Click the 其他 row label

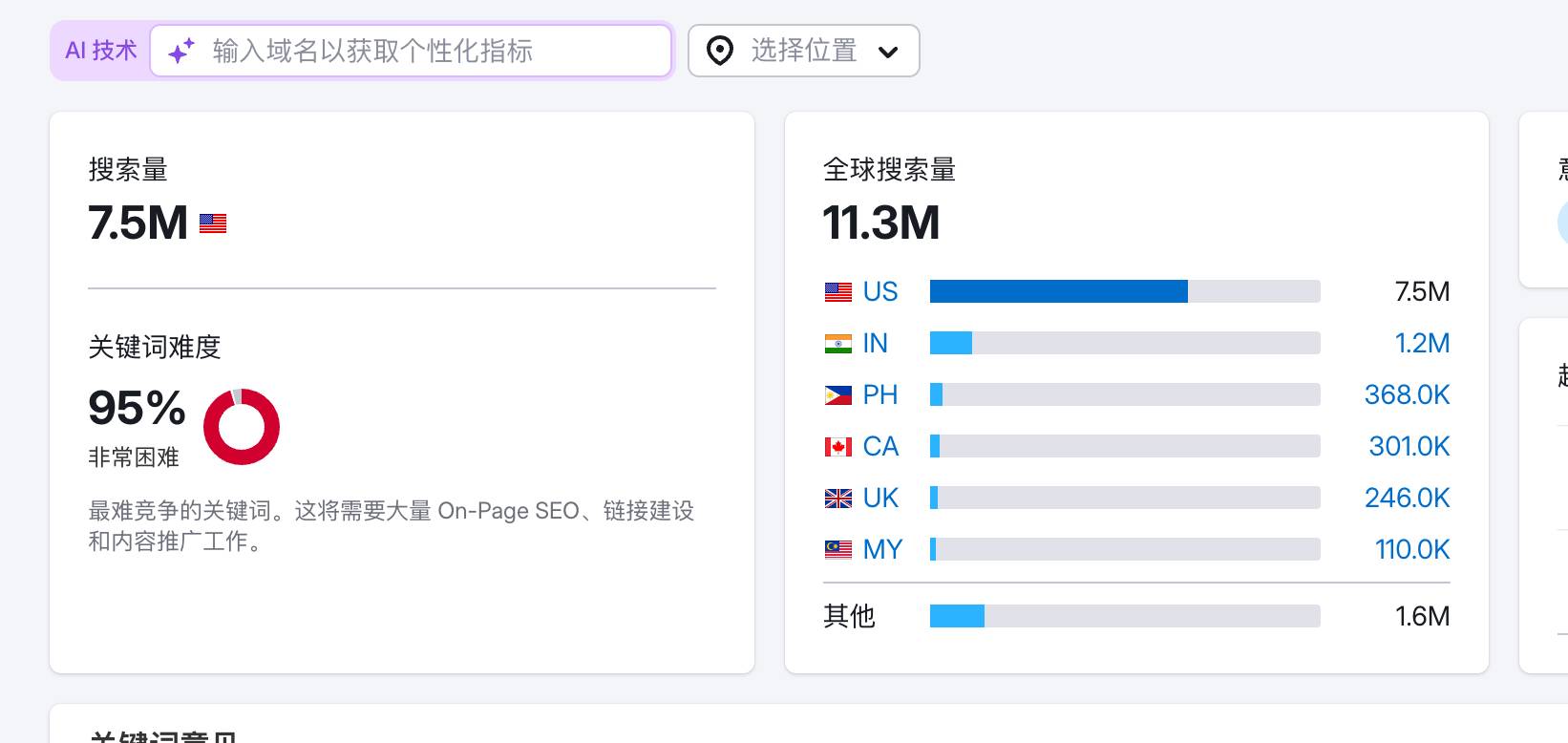click(849, 616)
